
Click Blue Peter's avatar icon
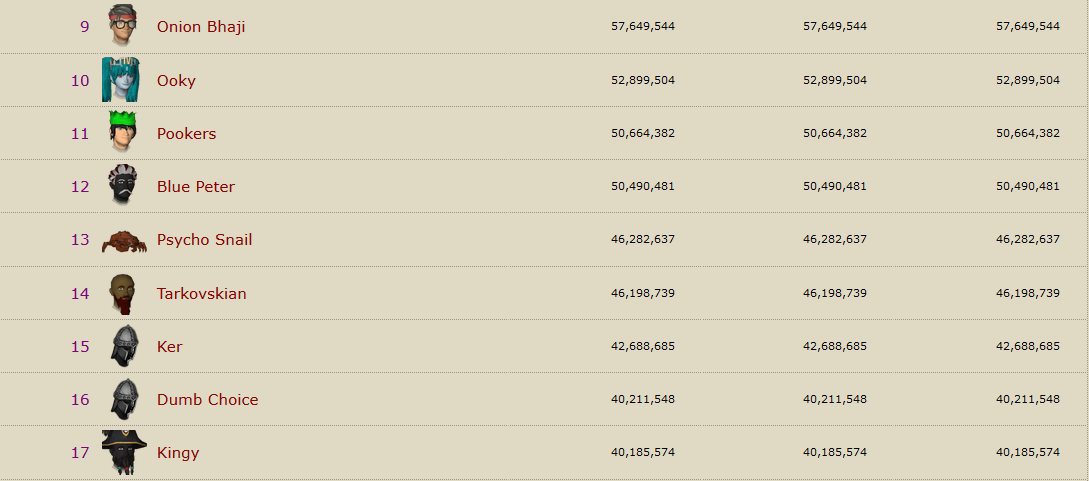122,186
